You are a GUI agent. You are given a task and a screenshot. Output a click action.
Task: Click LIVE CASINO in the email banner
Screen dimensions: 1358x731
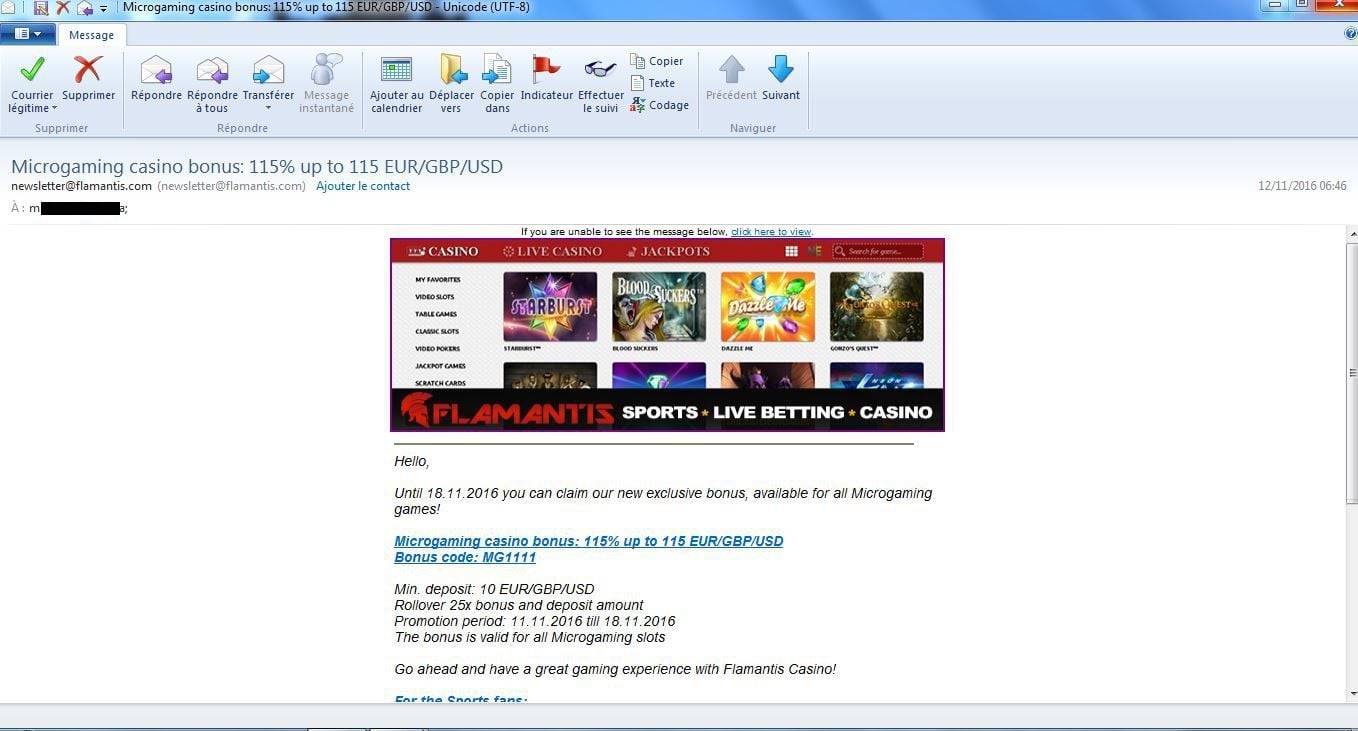pyautogui.click(x=552, y=251)
